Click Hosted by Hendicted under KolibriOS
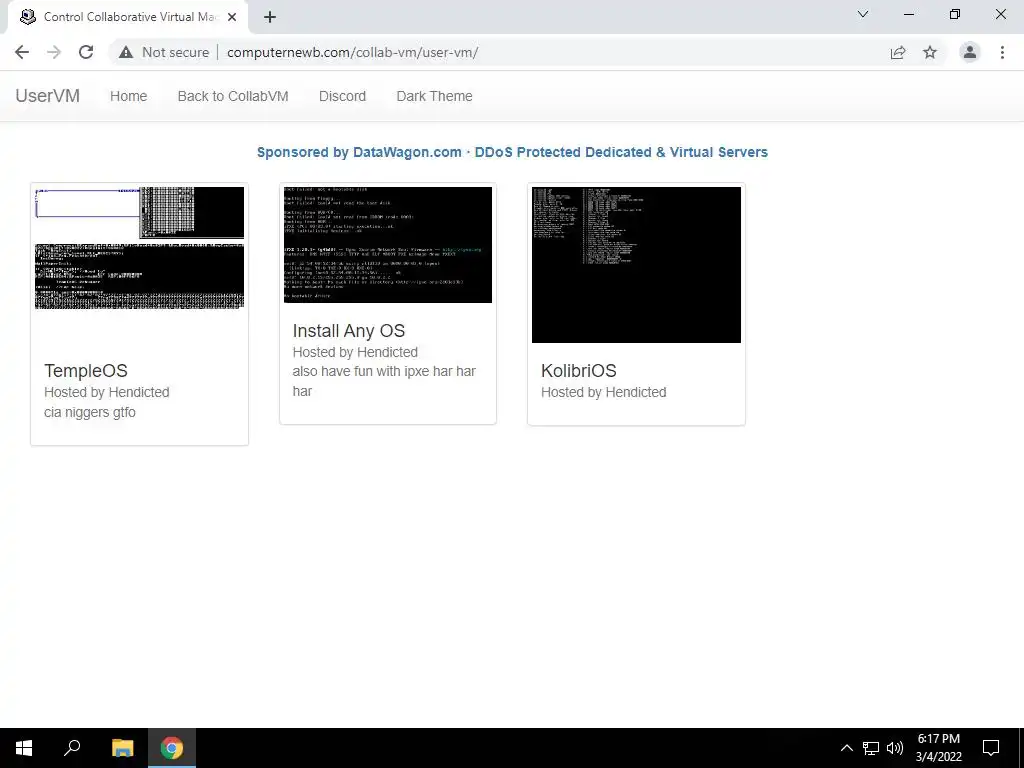Screen dimensions: 1024x768 coord(603,392)
